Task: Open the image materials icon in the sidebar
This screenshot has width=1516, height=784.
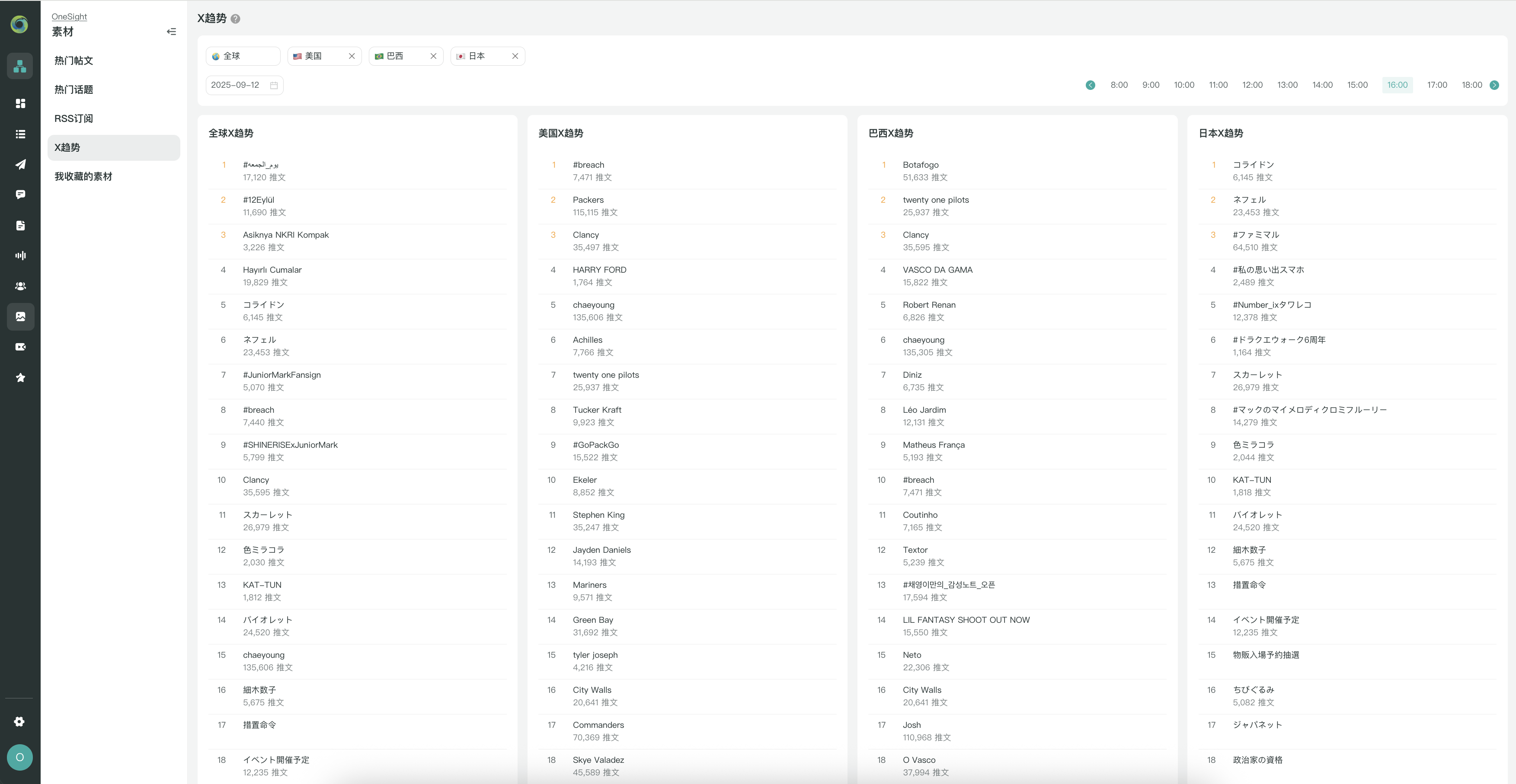Action: point(20,316)
